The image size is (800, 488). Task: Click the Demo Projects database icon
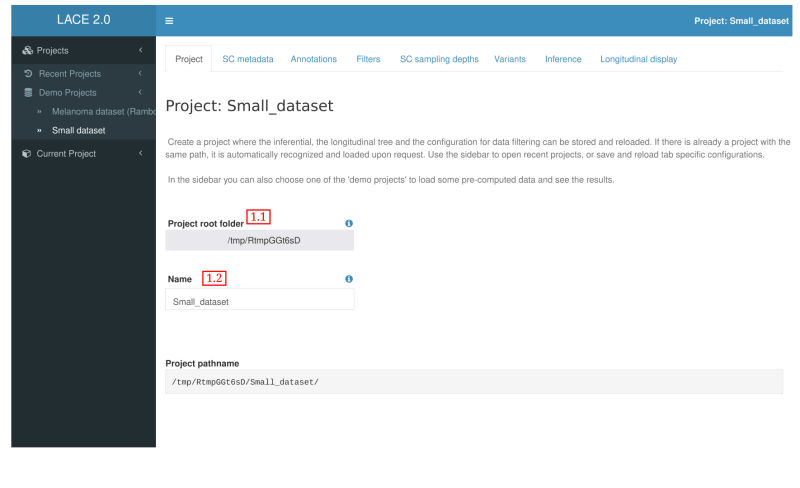[28, 92]
